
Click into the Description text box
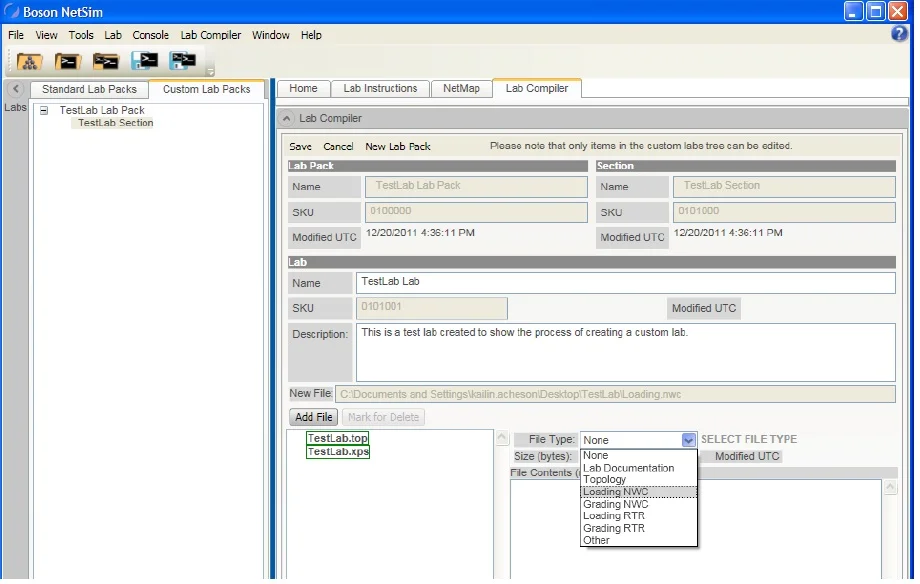coord(625,352)
